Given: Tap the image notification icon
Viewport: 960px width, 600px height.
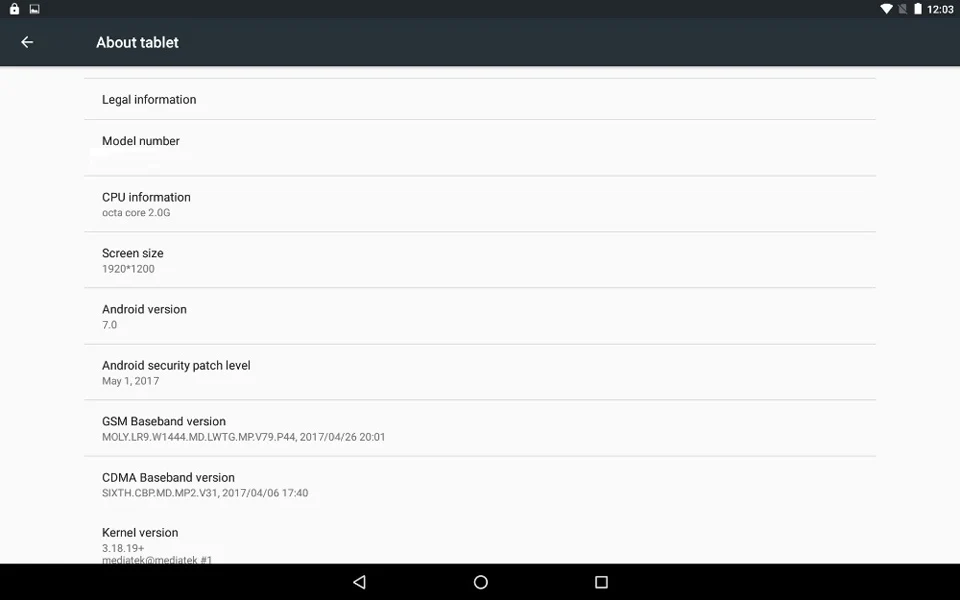Looking at the screenshot, I should click(x=34, y=9).
